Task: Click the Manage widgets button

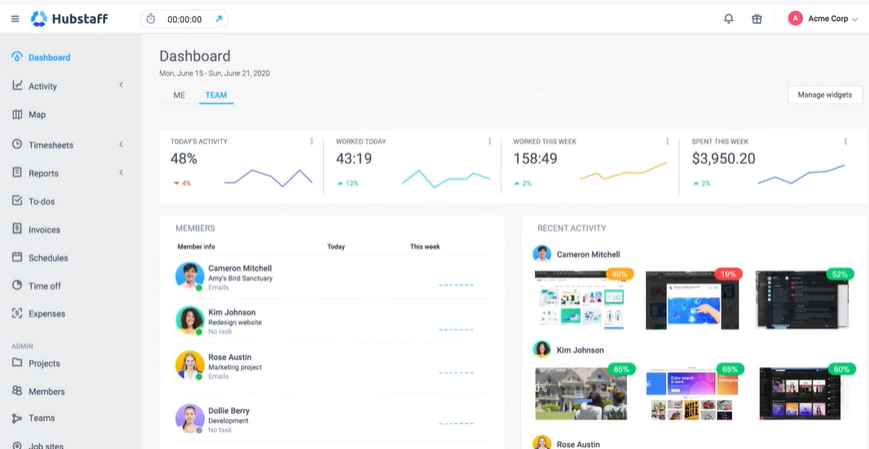Action: (x=824, y=95)
